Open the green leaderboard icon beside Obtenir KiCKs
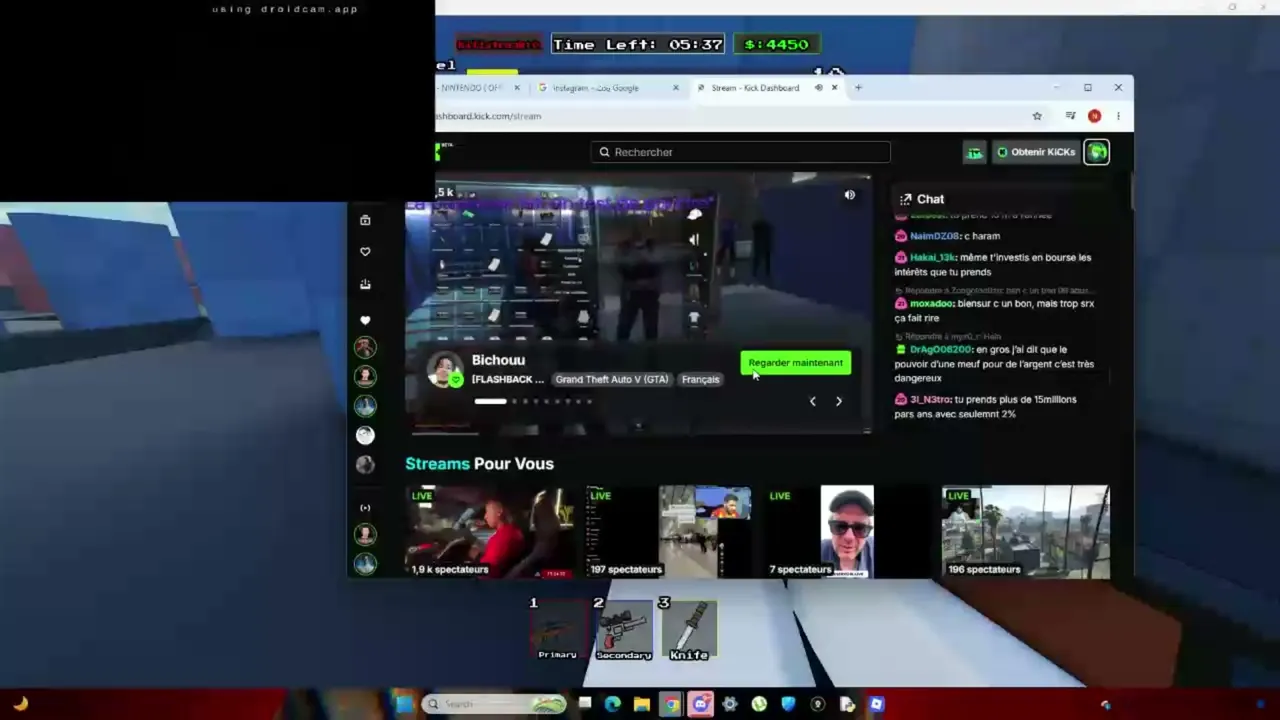 [x=974, y=152]
